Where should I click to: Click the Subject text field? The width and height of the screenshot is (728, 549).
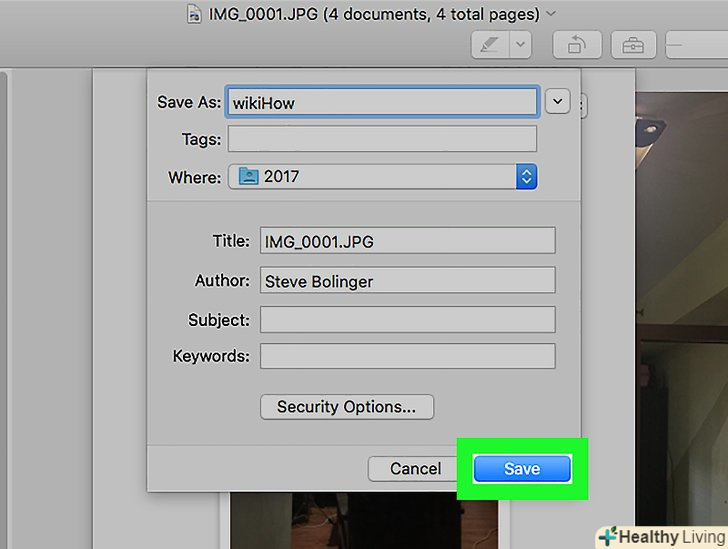point(407,320)
